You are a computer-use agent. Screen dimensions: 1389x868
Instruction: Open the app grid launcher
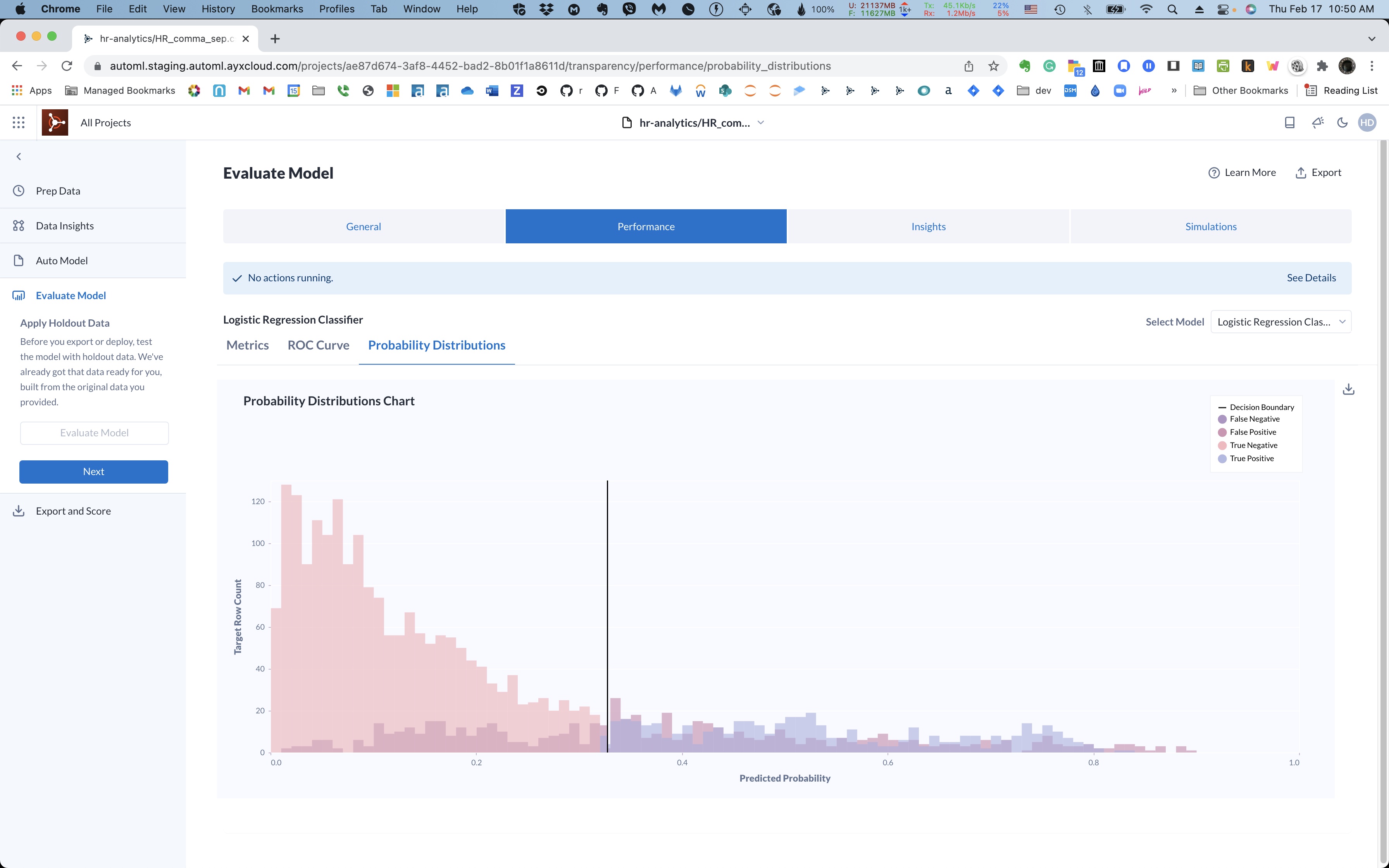(x=18, y=122)
